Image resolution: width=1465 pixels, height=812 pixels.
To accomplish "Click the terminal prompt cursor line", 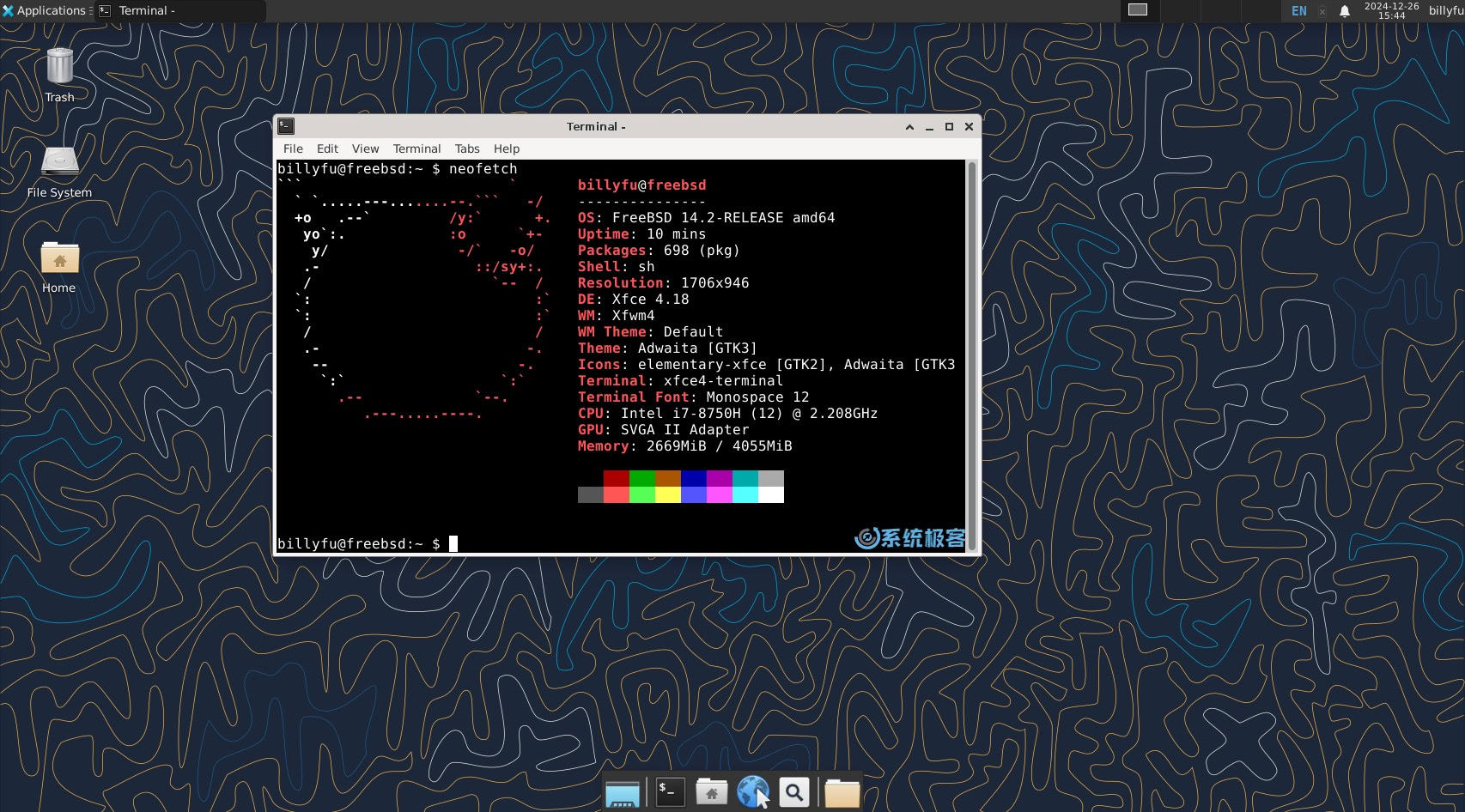I will click(x=368, y=543).
